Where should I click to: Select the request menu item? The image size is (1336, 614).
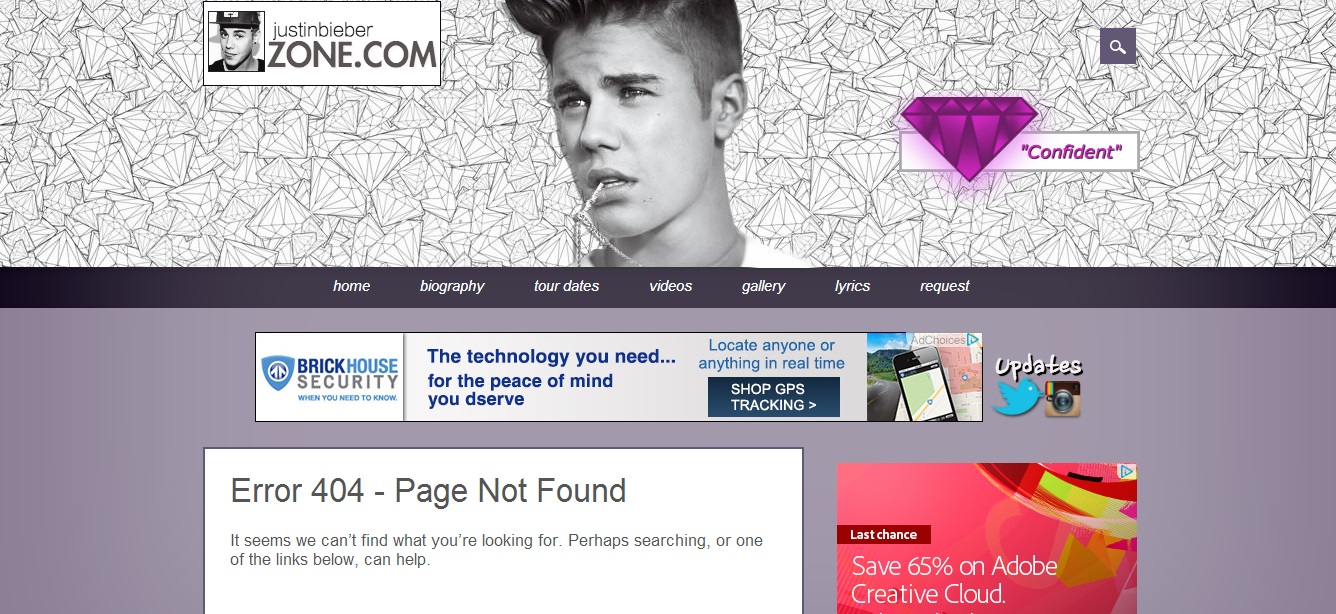[944, 286]
